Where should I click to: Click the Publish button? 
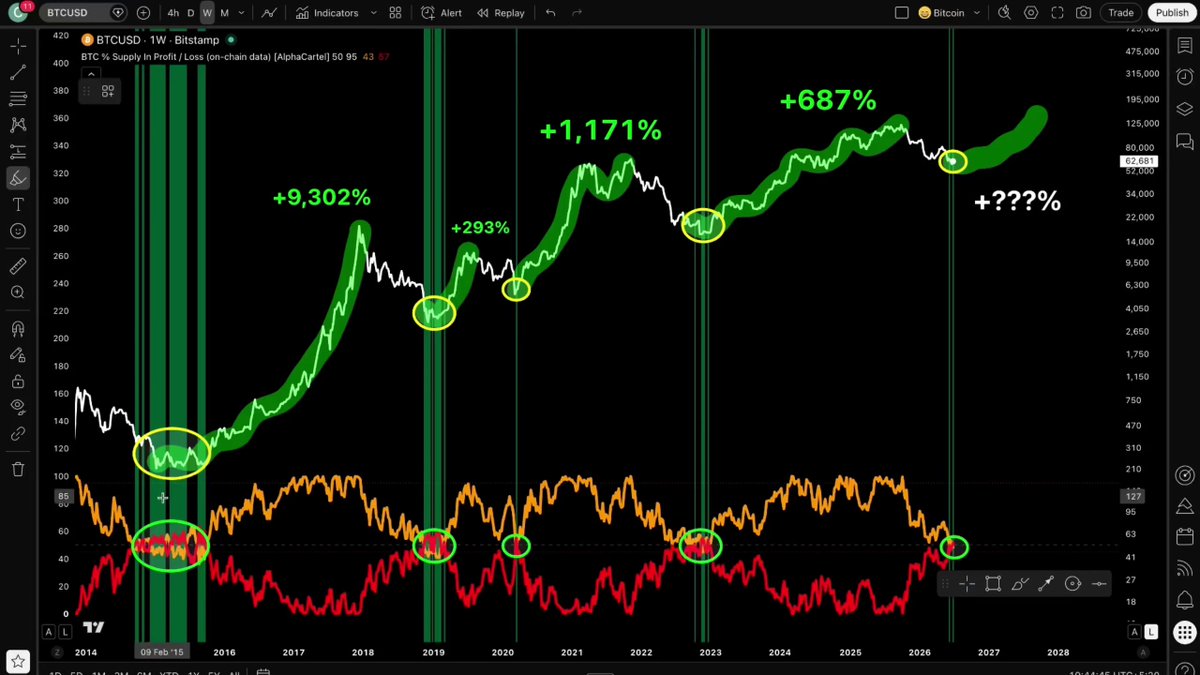pyautogui.click(x=1171, y=13)
